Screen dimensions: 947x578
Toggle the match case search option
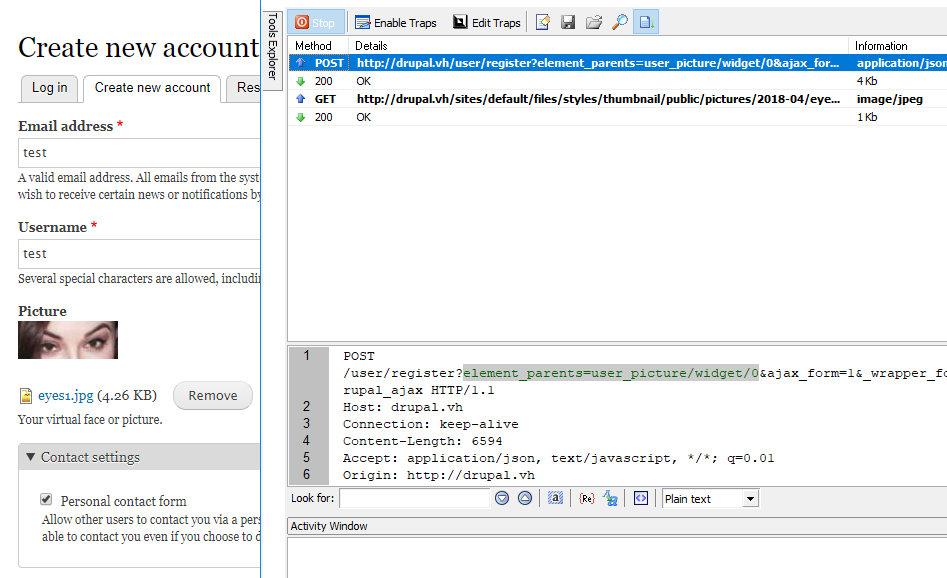(555, 498)
